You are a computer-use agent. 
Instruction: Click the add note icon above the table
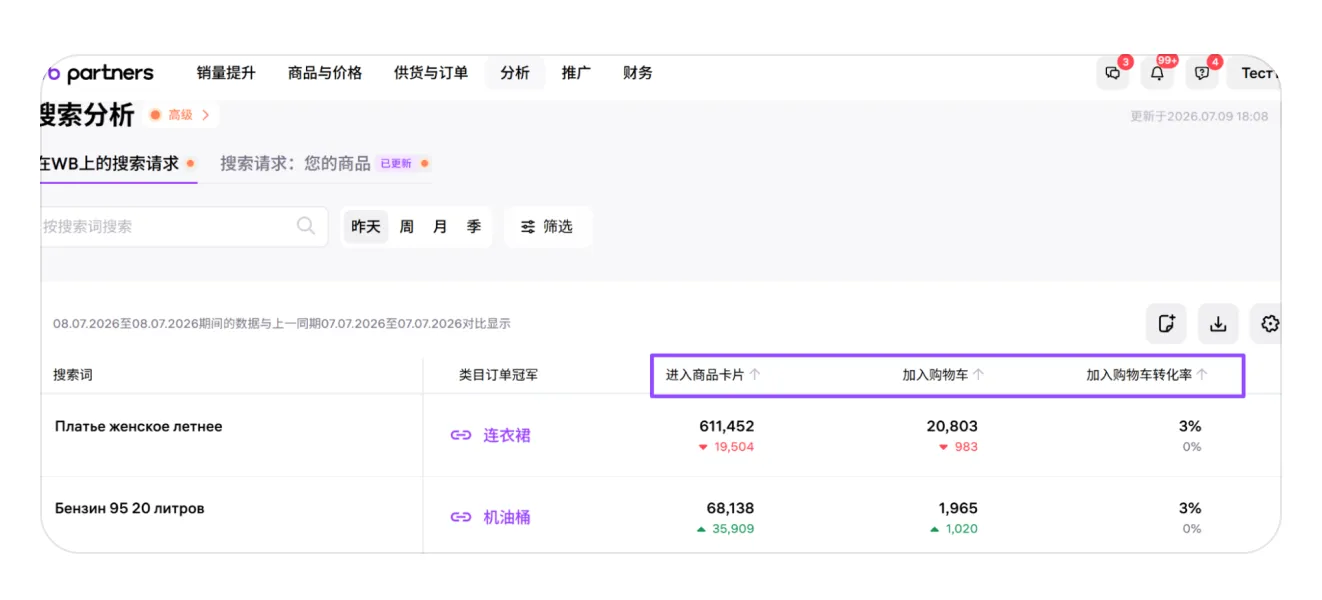(x=1166, y=323)
